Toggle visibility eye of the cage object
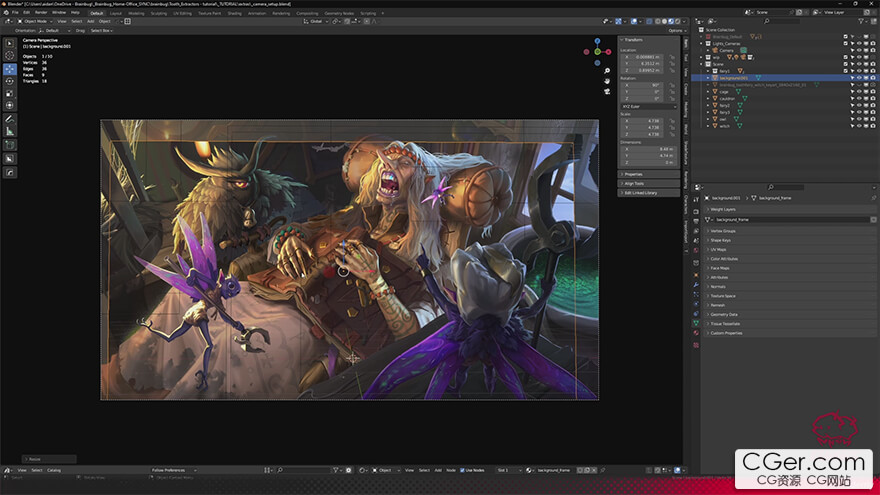This screenshot has height=495, width=880. pos(859,91)
